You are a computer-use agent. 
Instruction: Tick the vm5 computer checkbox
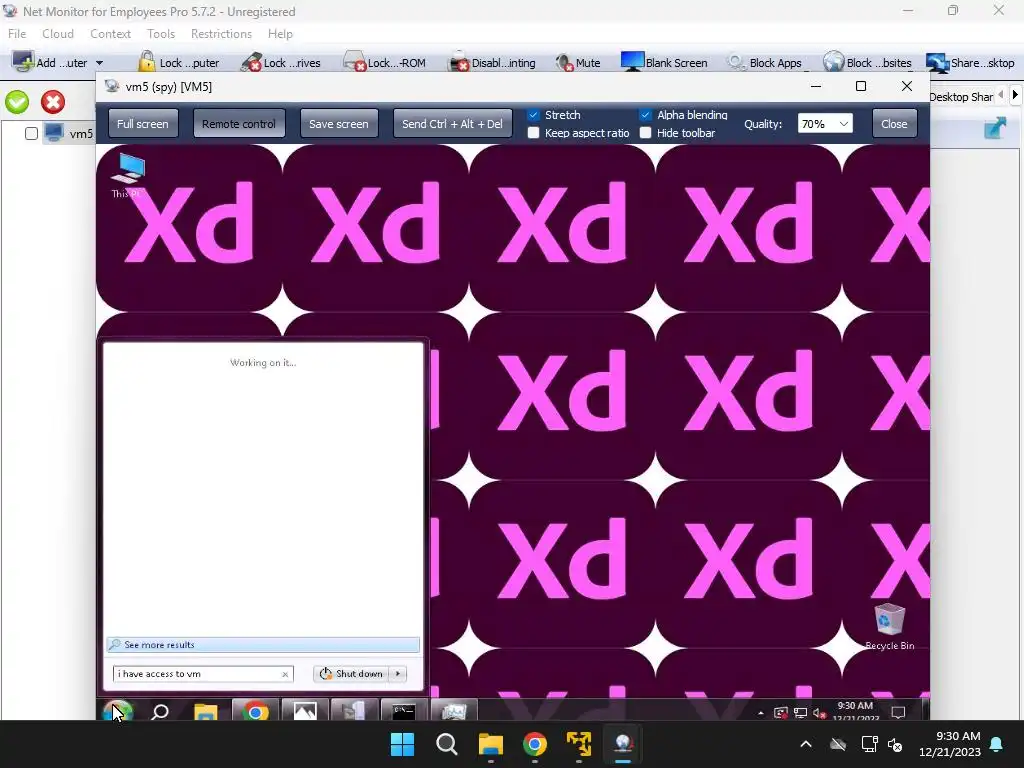click(31, 133)
